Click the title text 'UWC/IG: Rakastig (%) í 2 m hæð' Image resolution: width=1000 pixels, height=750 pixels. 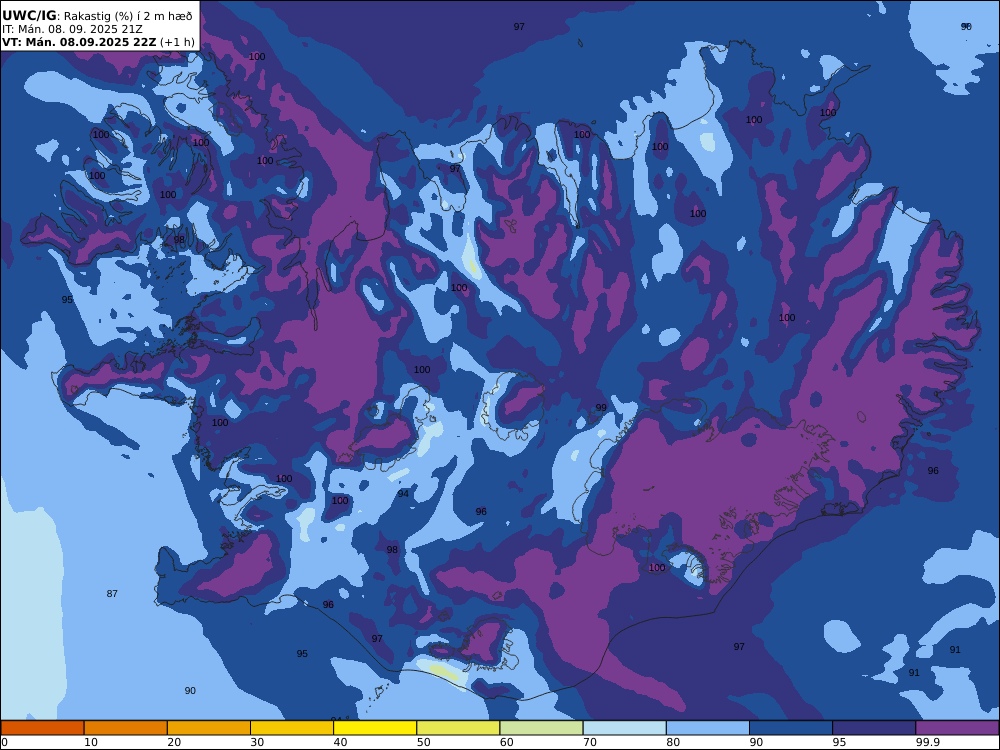point(97,16)
